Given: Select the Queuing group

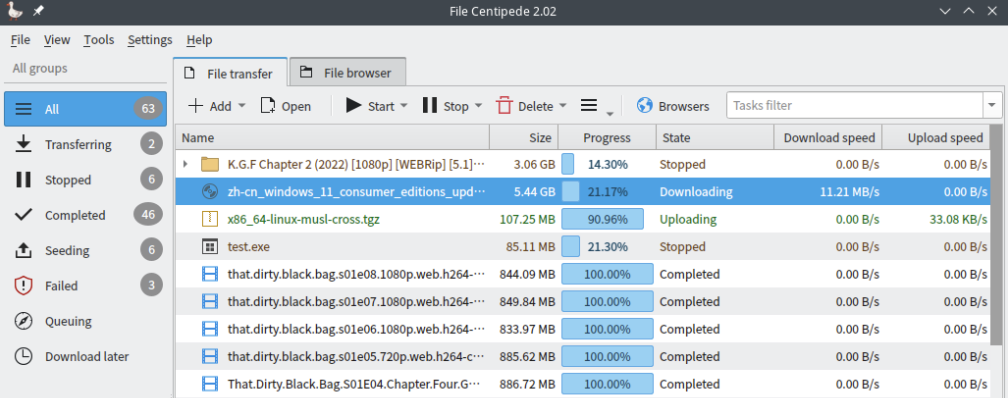Looking at the screenshot, I should pyautogui.click(x=86, y=321).
